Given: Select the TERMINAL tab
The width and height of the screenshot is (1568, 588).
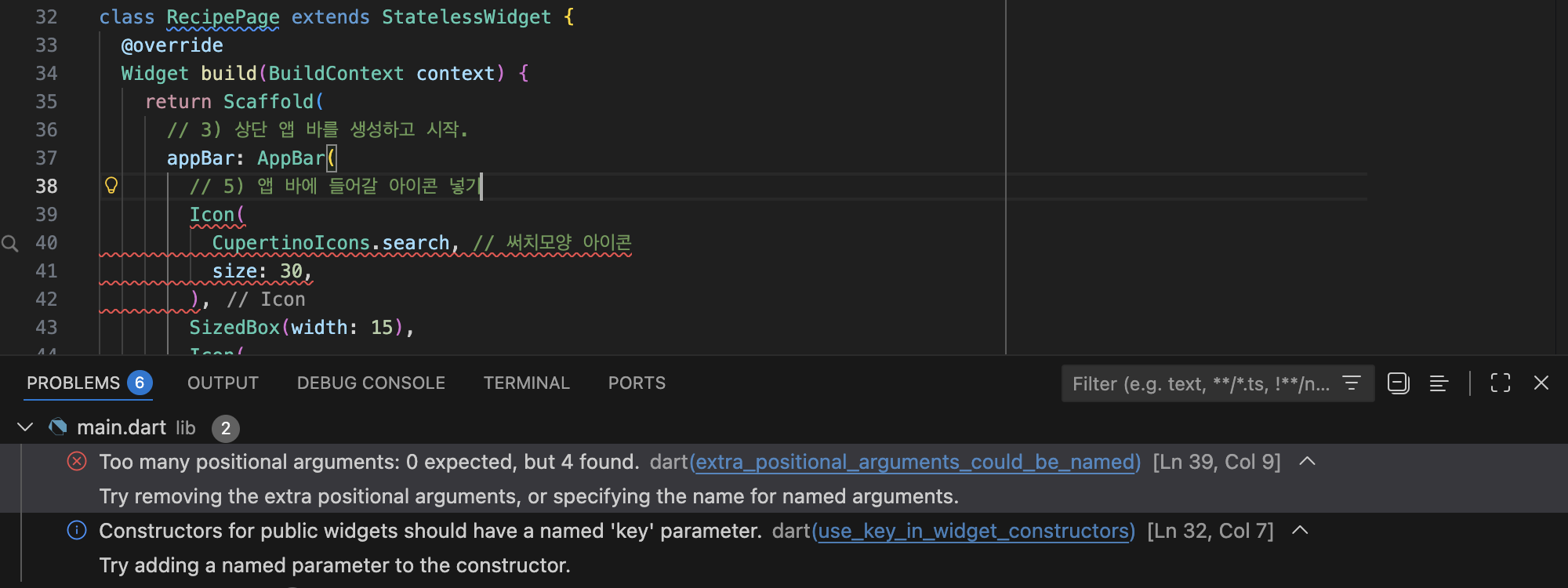Looking at the screenshot, I should 526,383.
